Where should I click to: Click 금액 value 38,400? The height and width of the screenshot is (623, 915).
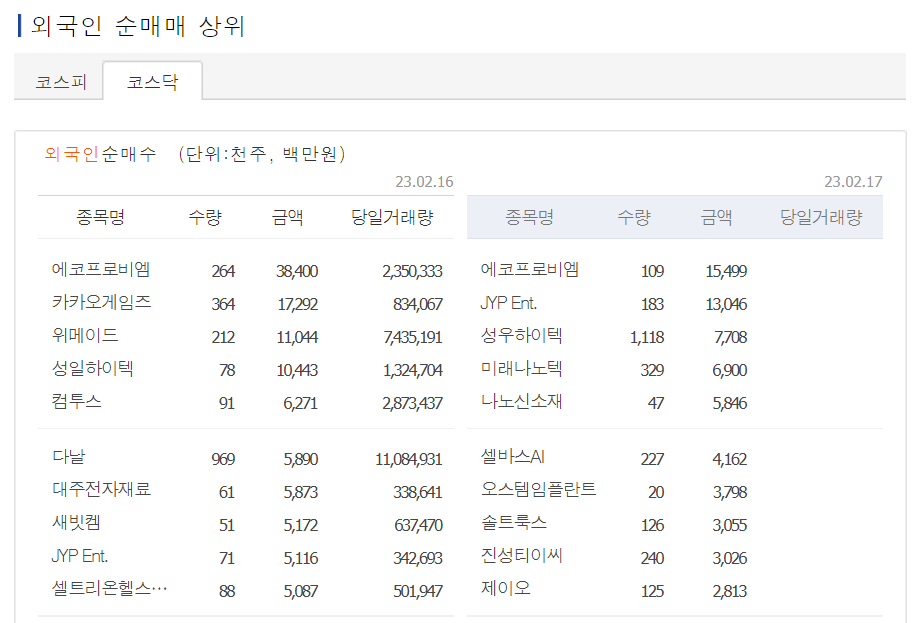coord(297,271)
